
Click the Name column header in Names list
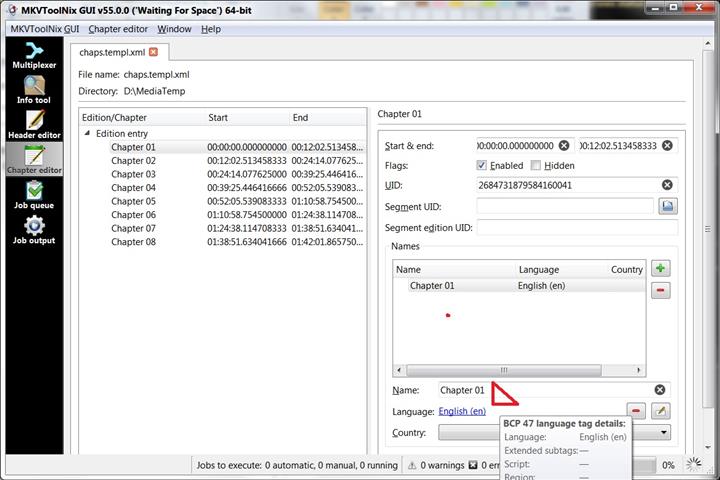[454, 270]
